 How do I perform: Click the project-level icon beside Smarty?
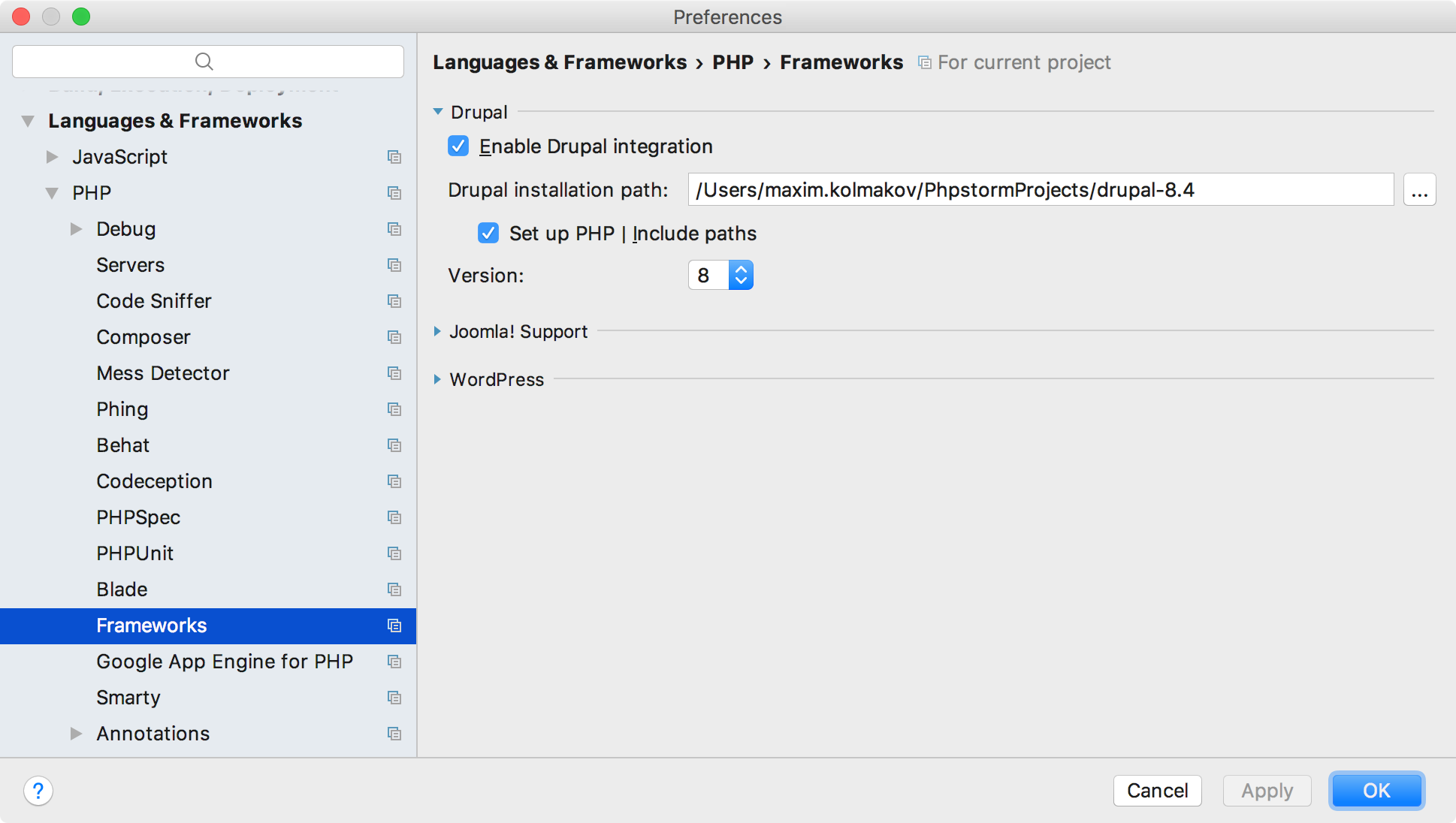pos(394,698)
